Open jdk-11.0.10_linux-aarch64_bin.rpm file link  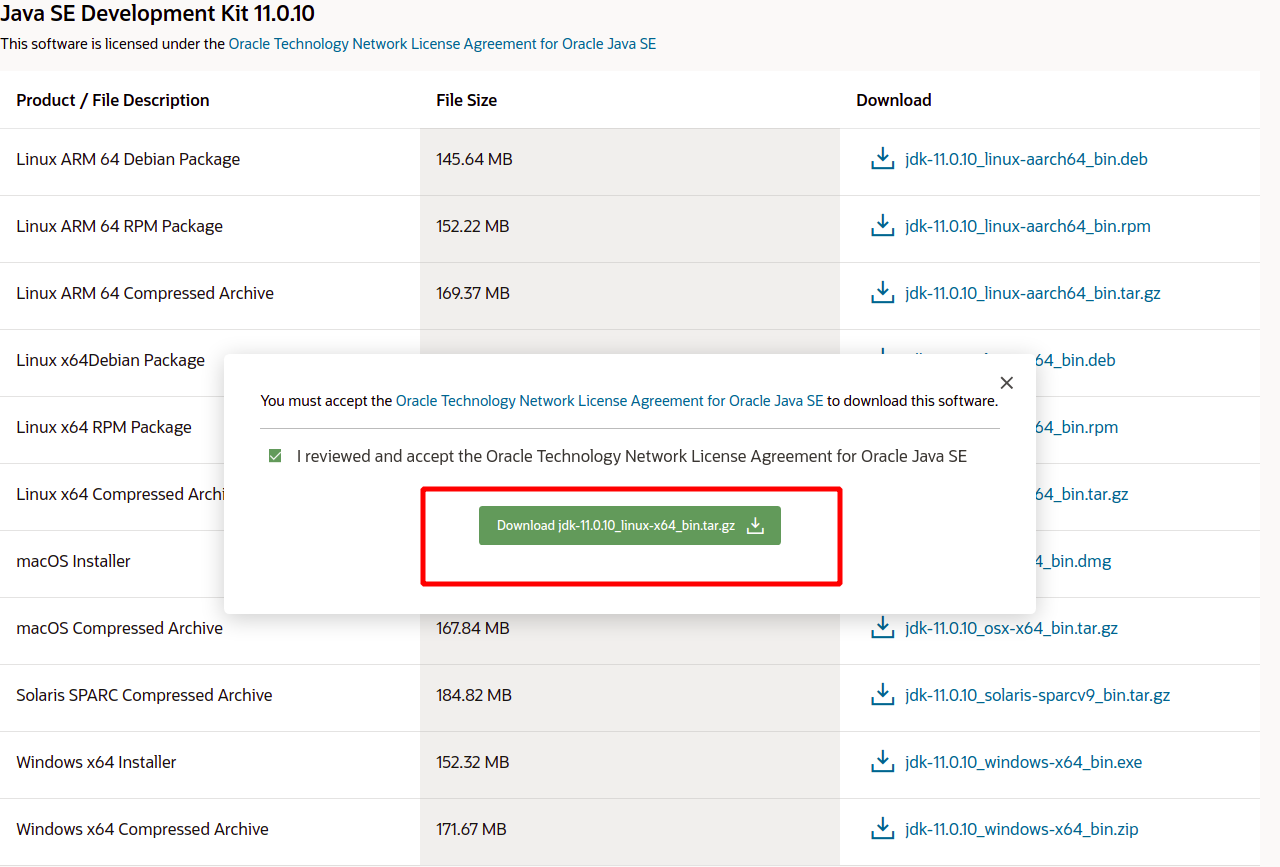pos(1027,226)
